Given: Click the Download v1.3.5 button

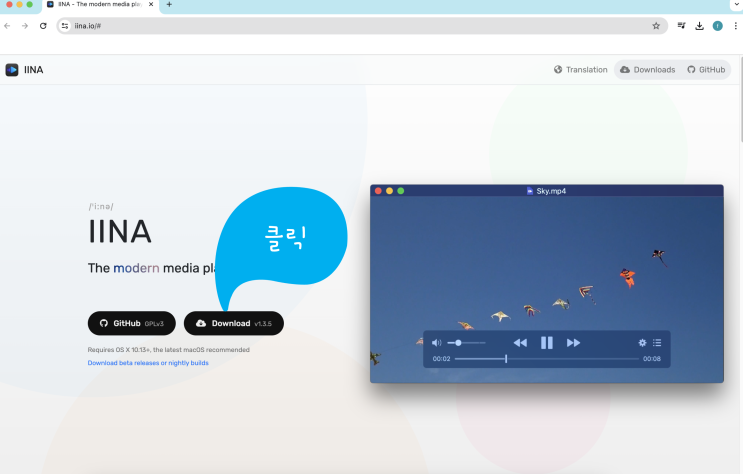Looking at the screenshot, I should (x=234, y=323).
